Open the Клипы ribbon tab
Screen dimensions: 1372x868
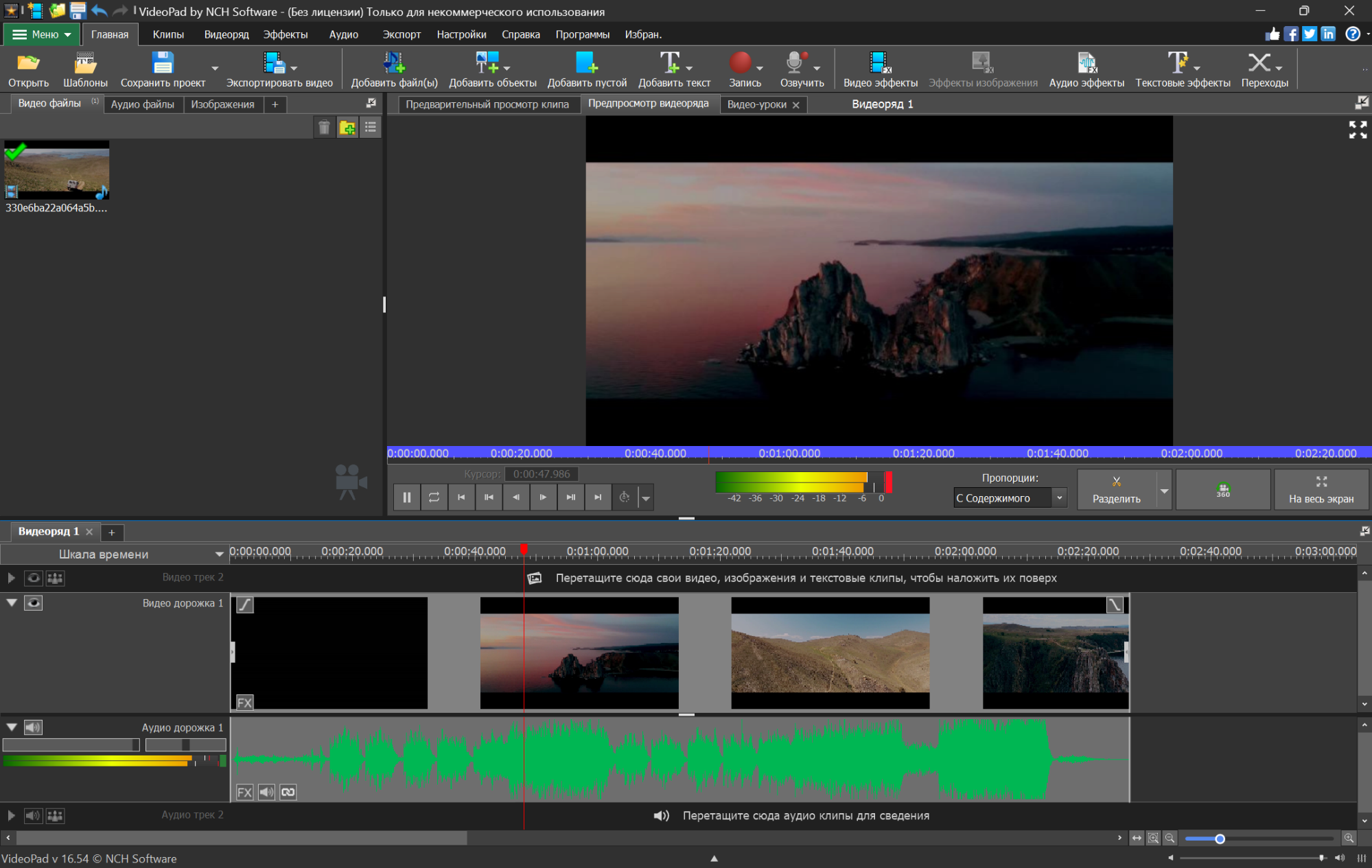pyautogui.click(x=168, y=34)
